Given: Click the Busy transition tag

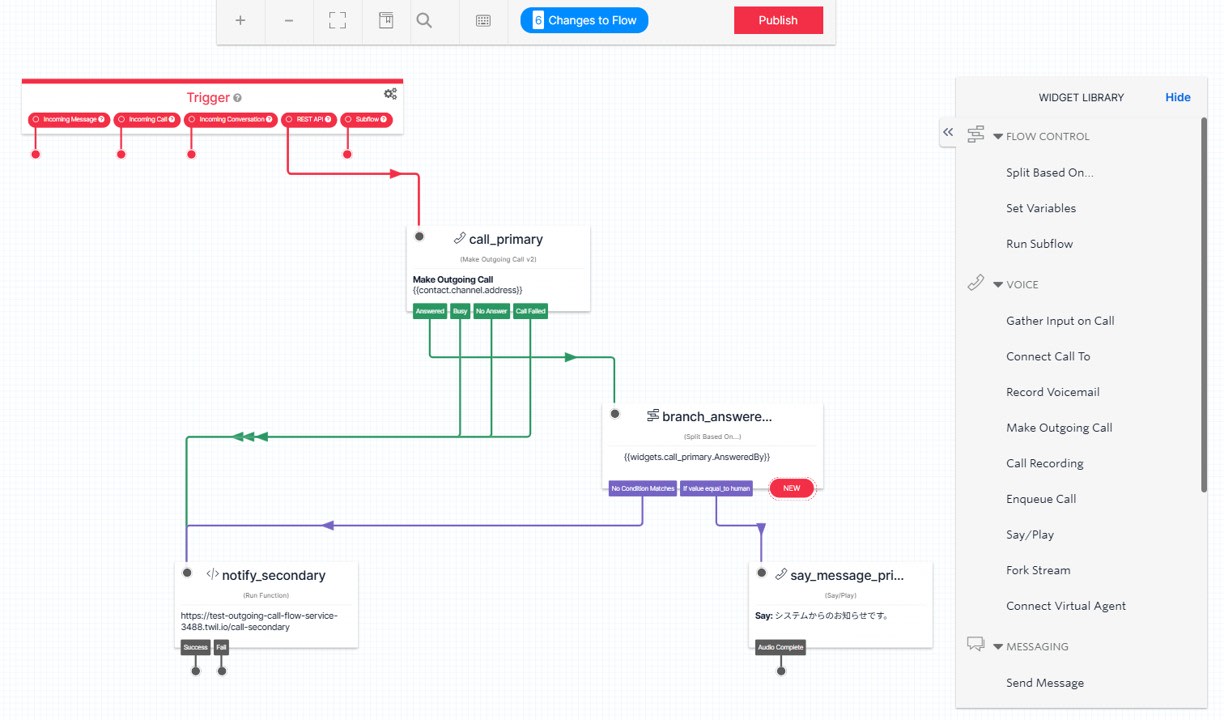Looking at the screenshot, I should click(460, 311).
